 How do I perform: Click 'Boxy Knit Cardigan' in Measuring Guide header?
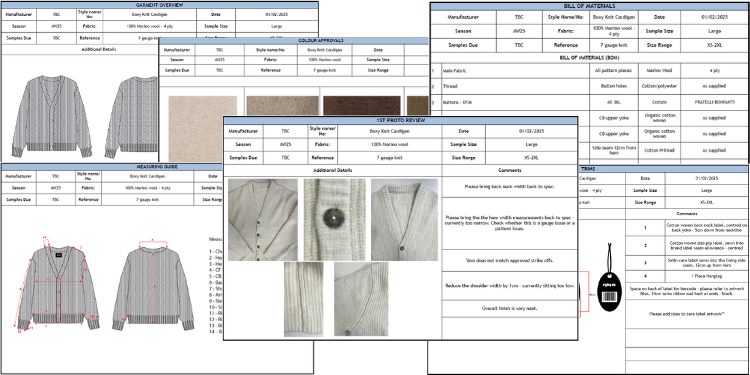[x=146, y=176]
